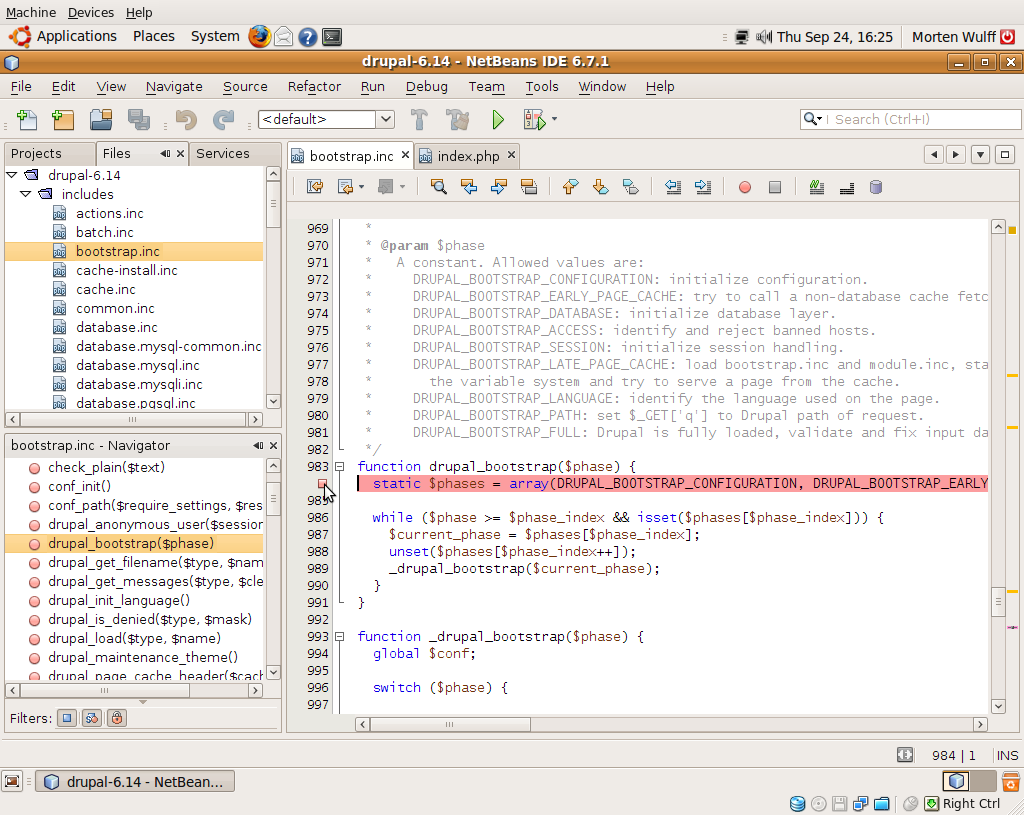Run the main project with green arrow
This screenshot has height=815, width=1024.
pos(498,120)
